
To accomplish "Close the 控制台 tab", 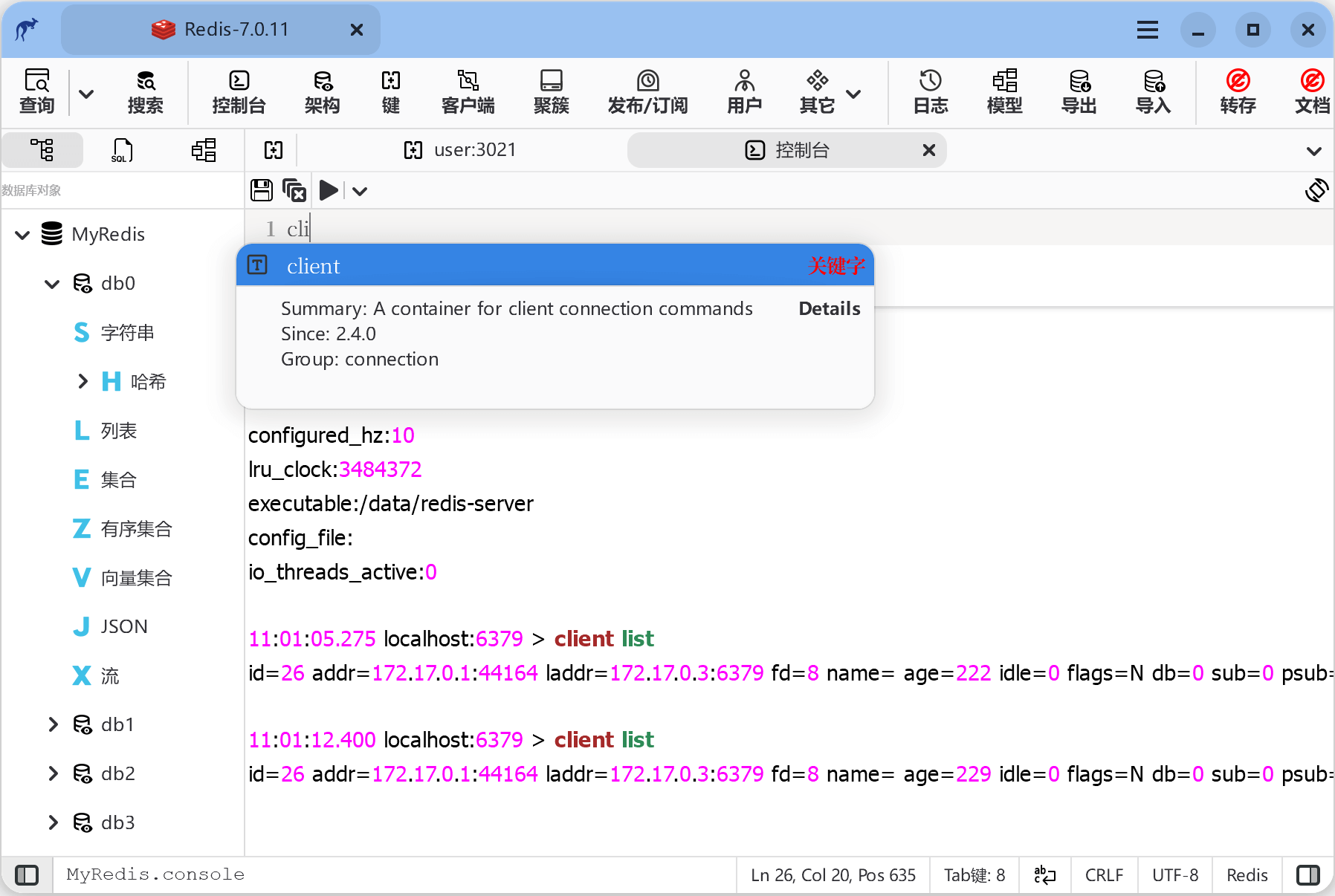I will 929,150.
